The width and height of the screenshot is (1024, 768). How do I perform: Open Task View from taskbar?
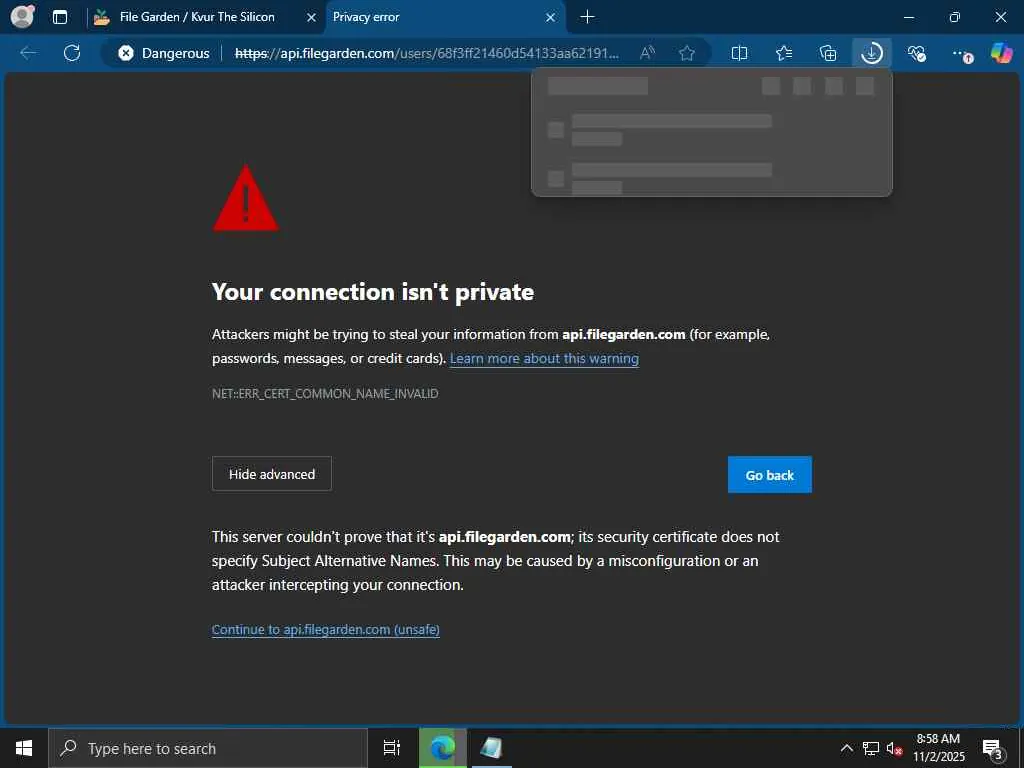[391, 748]
